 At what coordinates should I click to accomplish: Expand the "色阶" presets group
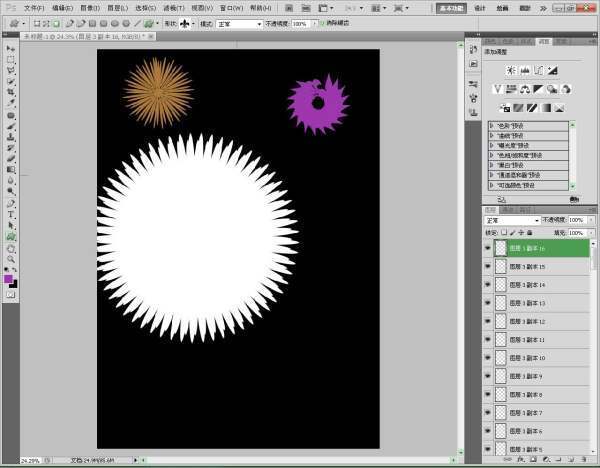pyautogui.click(x=492, y=136)
